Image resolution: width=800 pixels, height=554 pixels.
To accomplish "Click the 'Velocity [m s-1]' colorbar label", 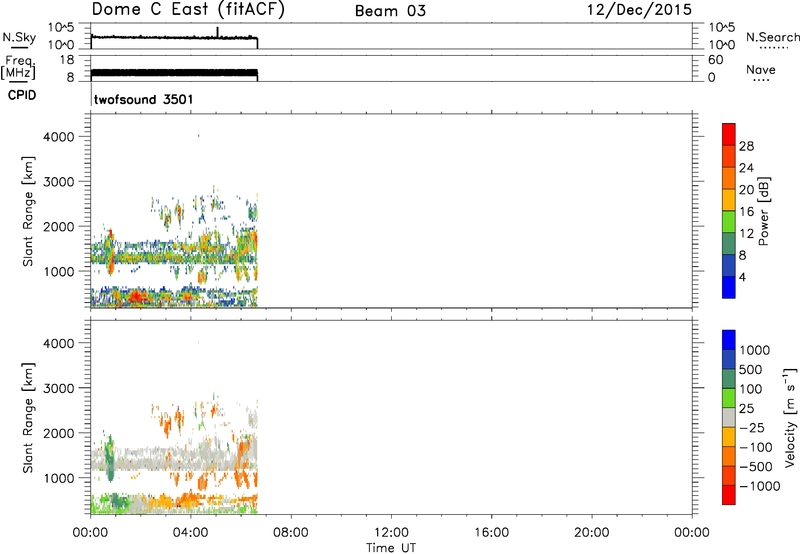I will pos(790,418).
